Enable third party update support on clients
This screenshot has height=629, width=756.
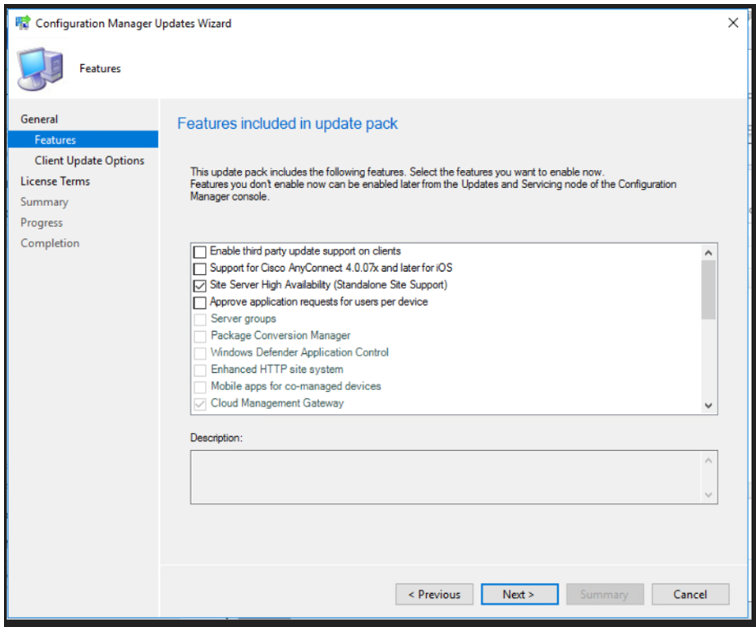(x=200, y=252)
